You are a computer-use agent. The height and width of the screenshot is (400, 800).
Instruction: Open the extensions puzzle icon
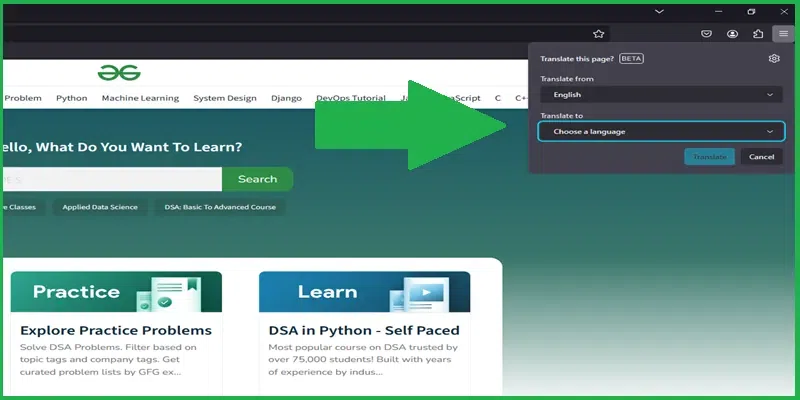[x=758, y=34]
